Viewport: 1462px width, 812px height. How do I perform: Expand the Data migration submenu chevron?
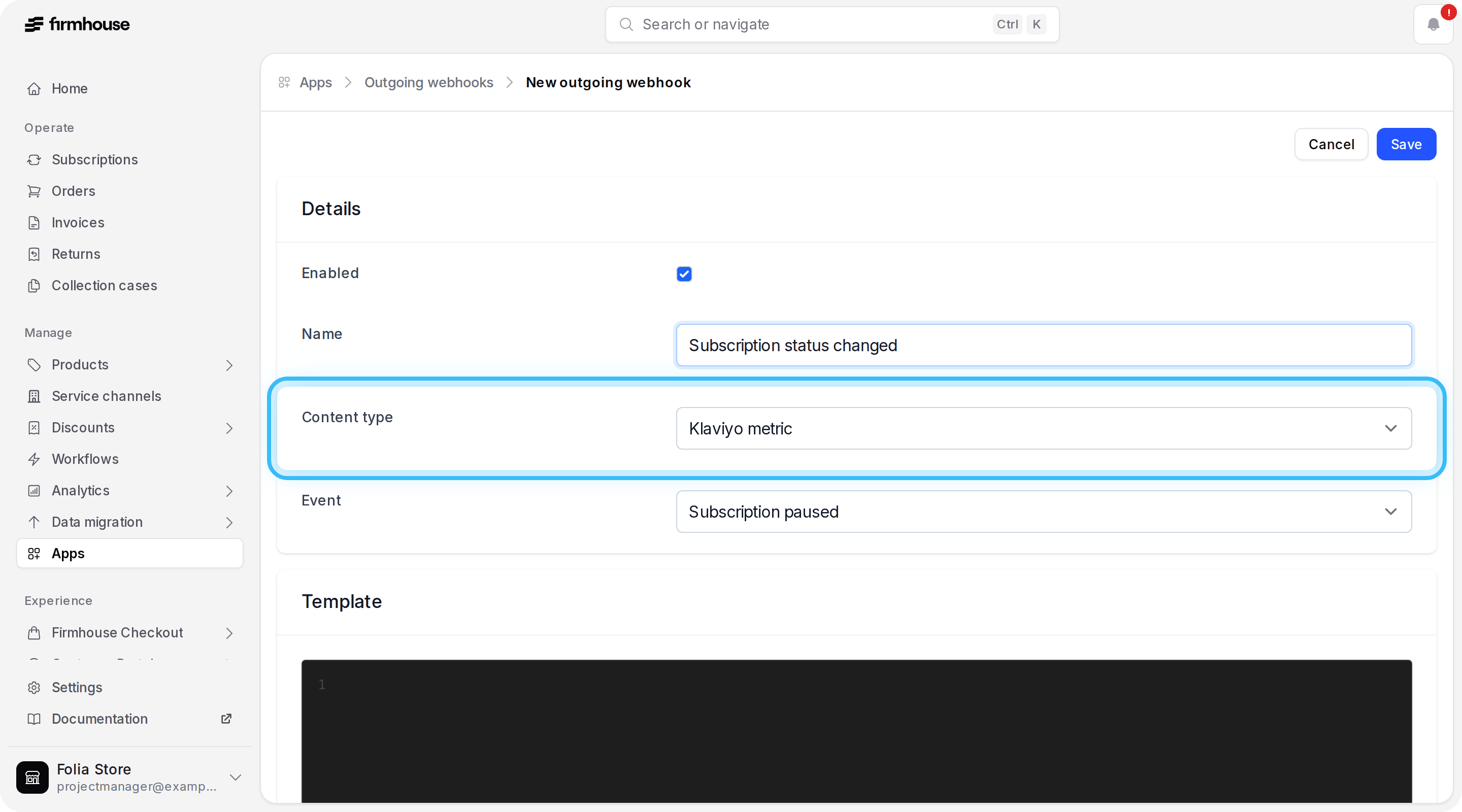pyautogui.click(x=229, y=522)
